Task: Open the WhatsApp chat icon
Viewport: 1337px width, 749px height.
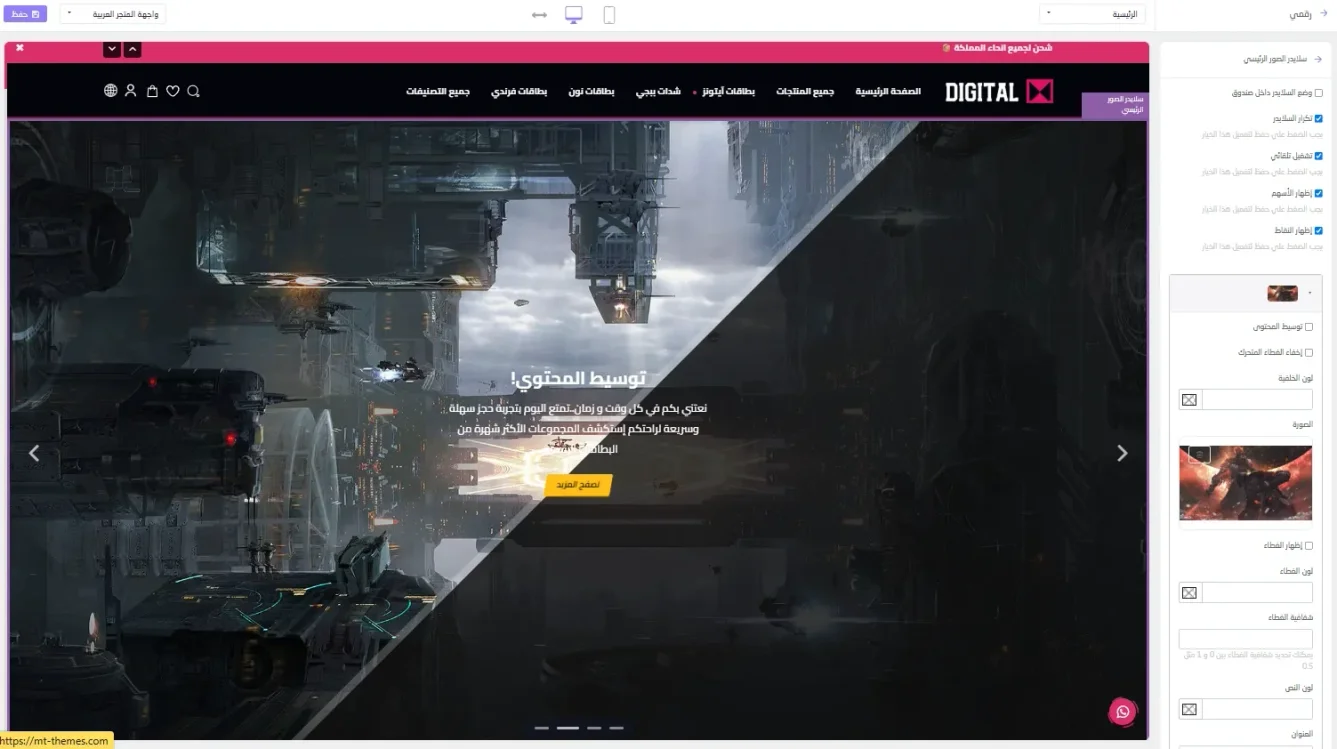Action: 1122,712
